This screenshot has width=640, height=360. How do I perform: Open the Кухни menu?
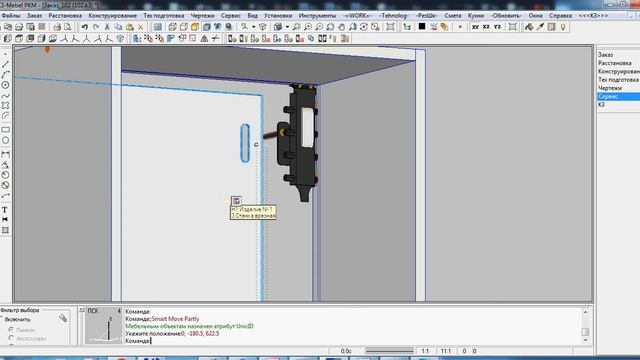coord(476,16)
